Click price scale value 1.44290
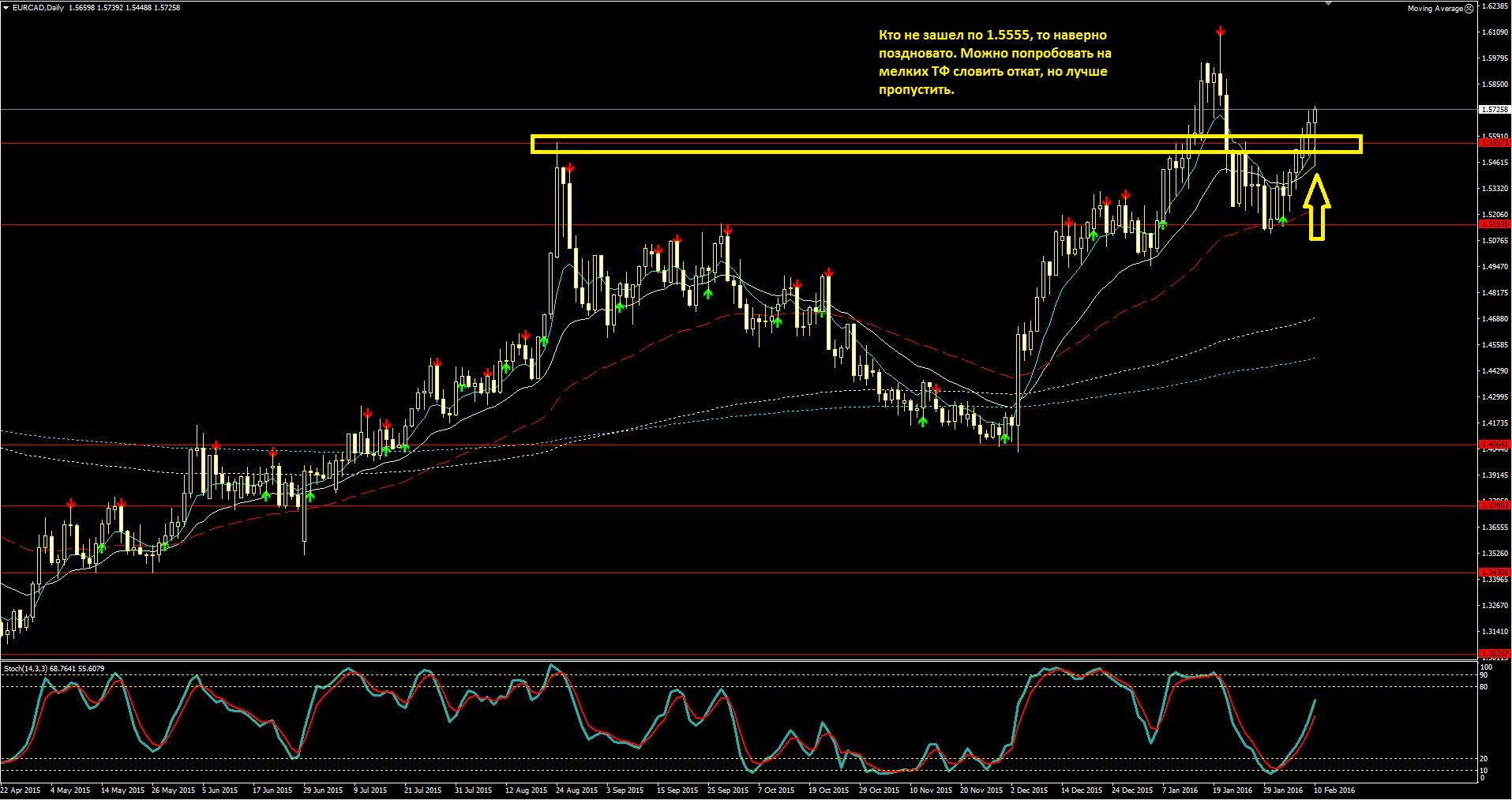This screenshot has height=800, width=1512. click(1496, 371)
